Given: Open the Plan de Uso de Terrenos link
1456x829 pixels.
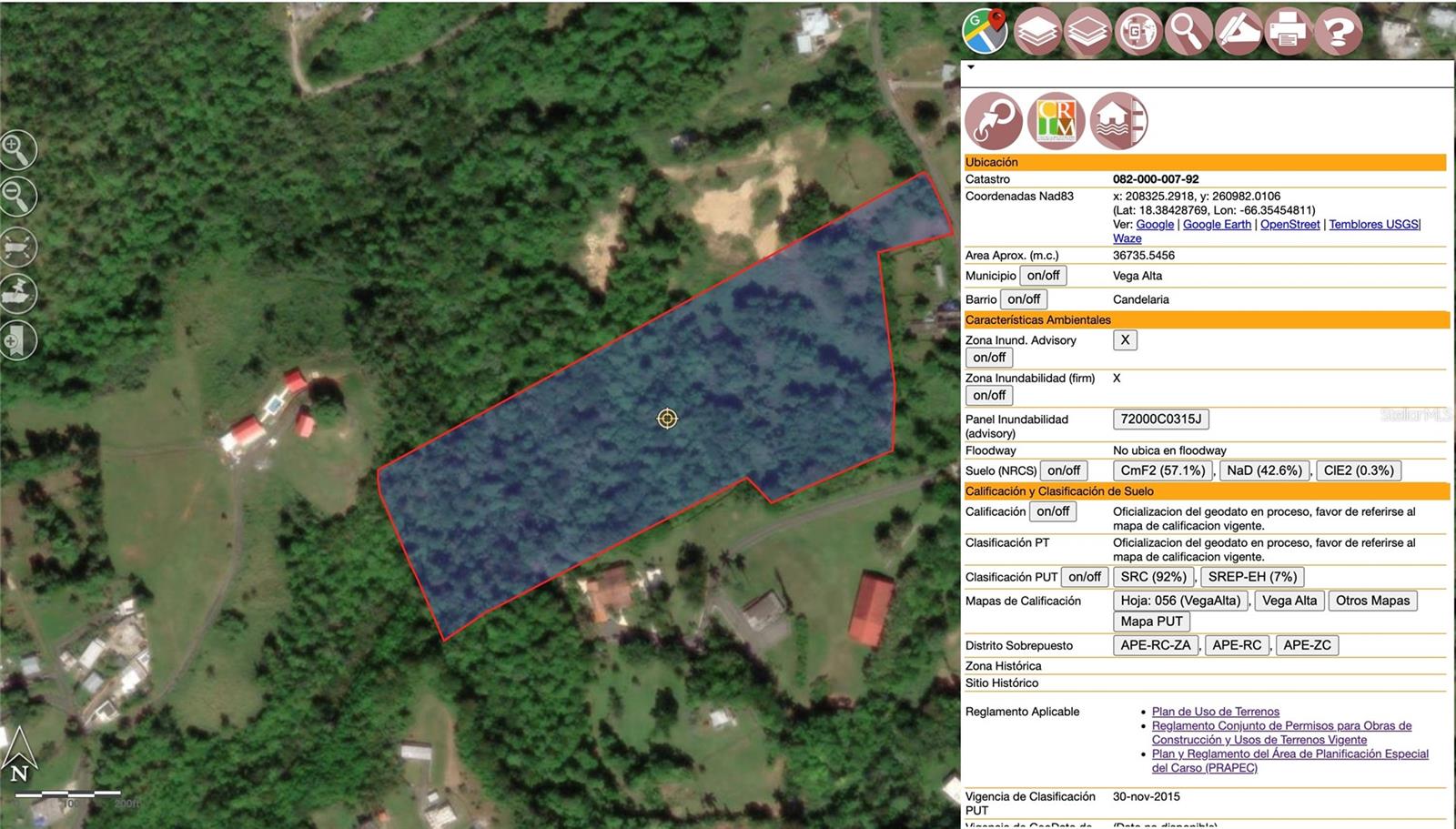Looking at the screenshot, I should (1215, 712).
